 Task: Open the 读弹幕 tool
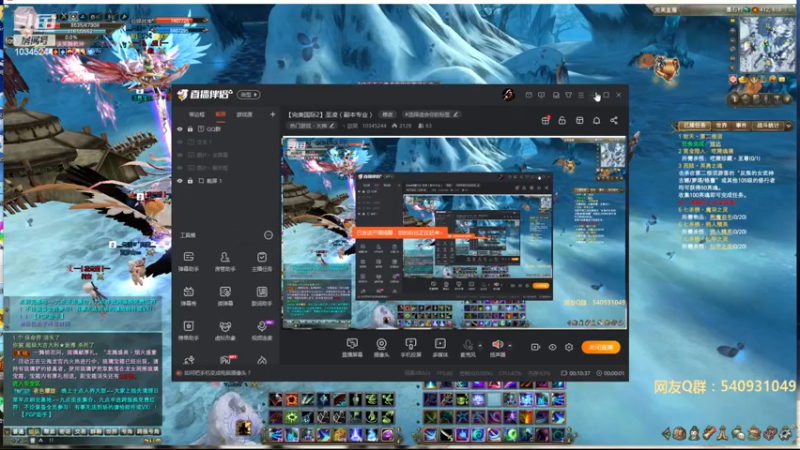225,295
